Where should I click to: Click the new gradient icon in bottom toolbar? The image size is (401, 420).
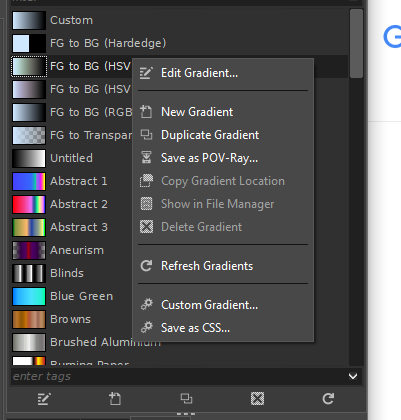[x=115, y=399]
